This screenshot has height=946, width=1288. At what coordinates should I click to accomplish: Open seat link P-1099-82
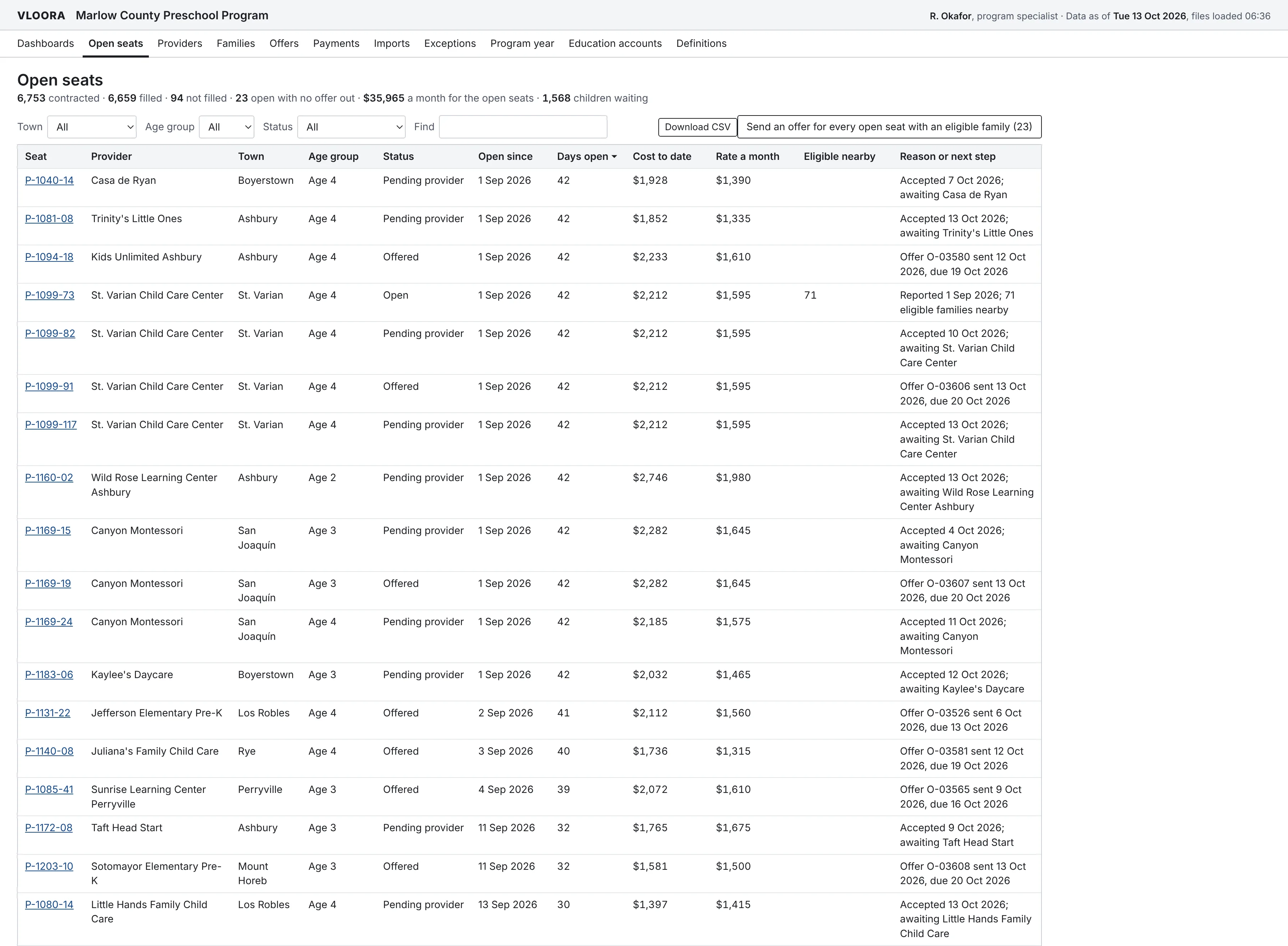click(50, 334)
